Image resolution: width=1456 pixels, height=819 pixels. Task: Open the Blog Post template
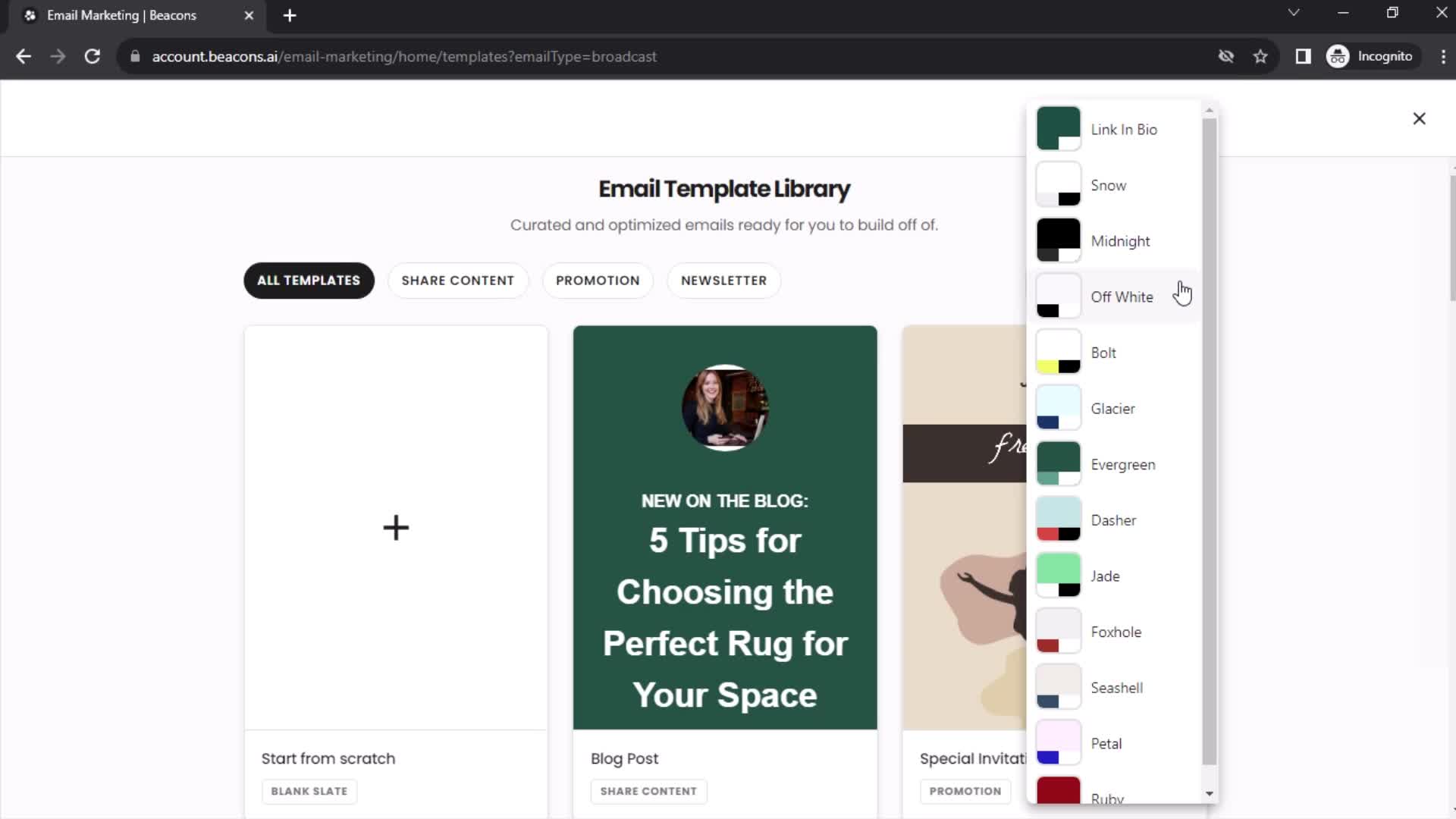click(x=725, y=525)
